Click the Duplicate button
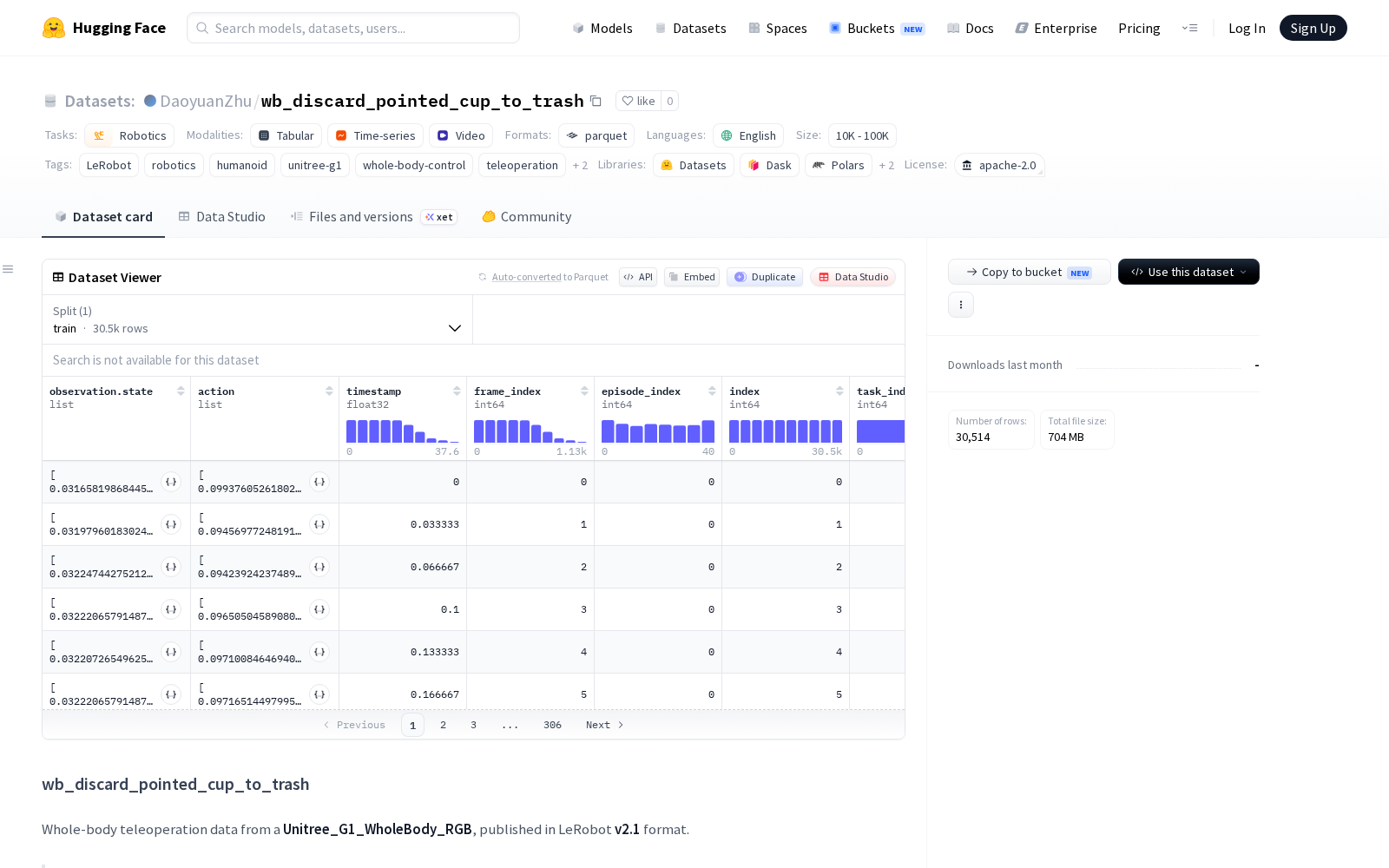 click(x=765, y=277)
